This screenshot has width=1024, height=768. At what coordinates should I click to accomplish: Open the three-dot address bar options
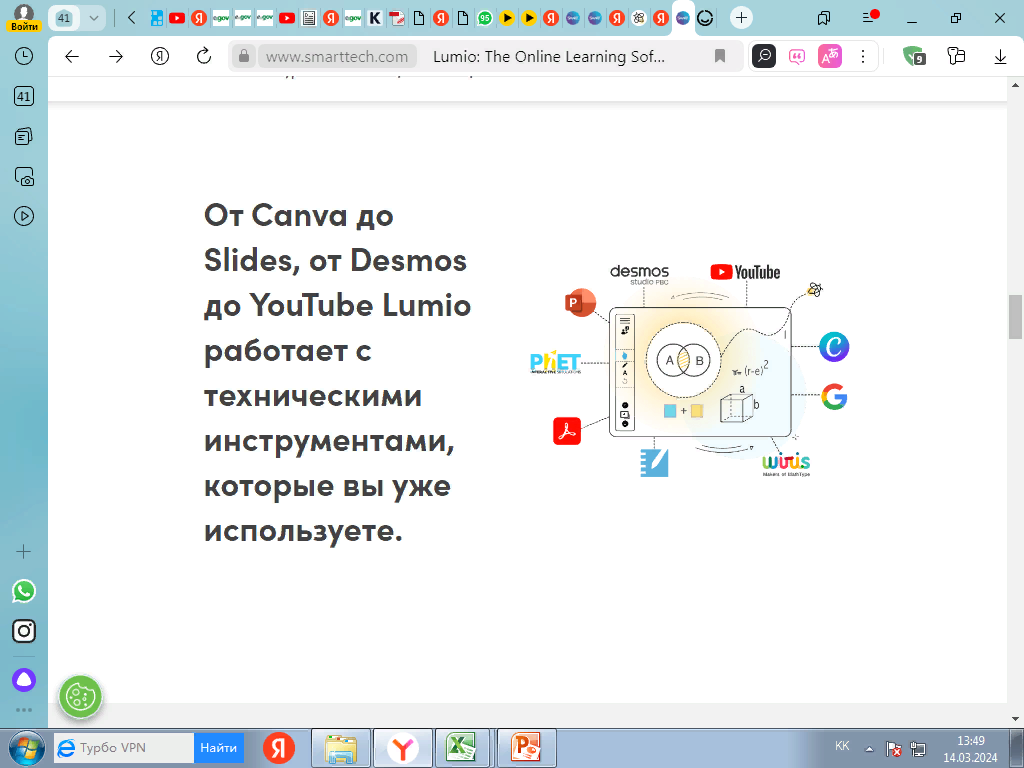click(x=863, y=57)
